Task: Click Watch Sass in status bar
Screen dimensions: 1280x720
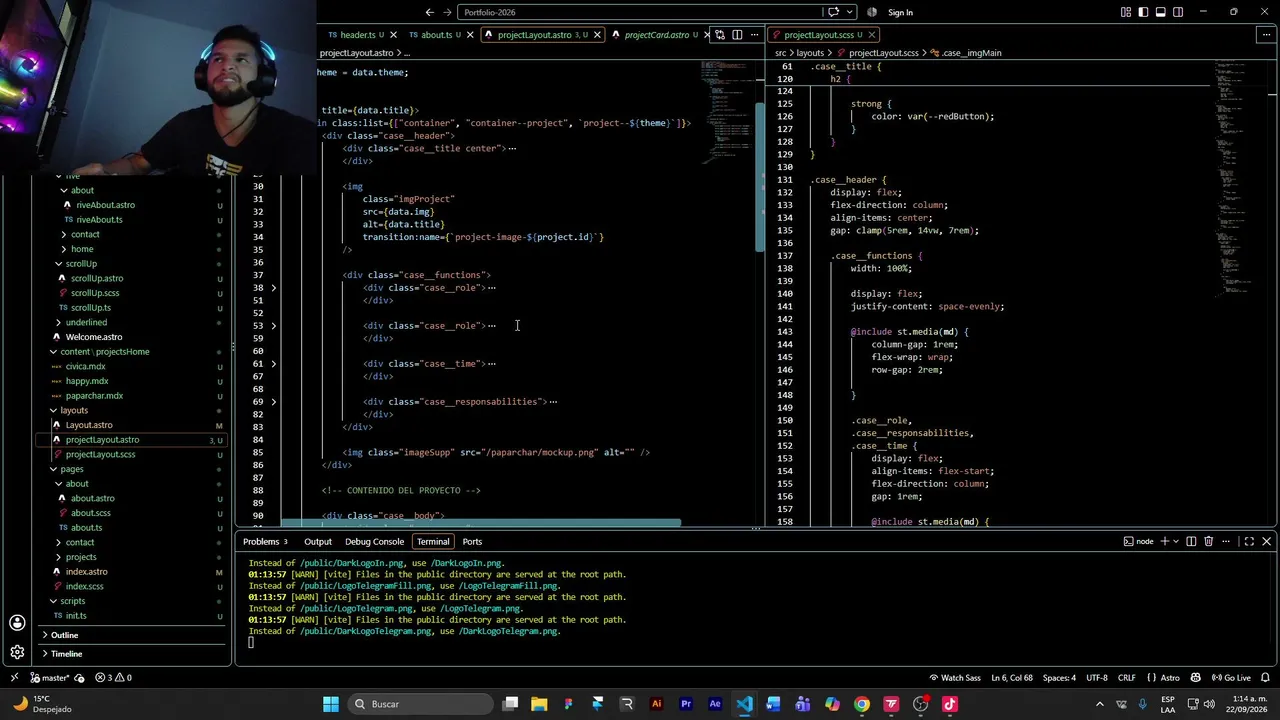Action: click(954, 677)
